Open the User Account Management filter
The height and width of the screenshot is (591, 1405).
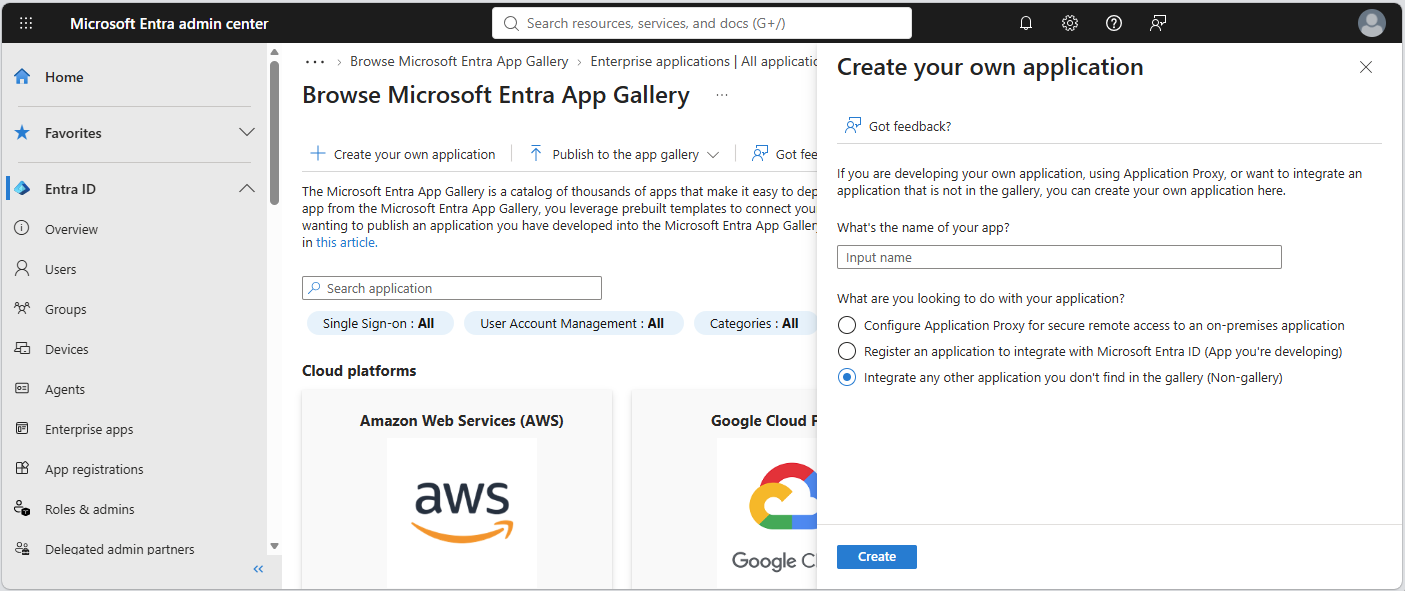point(573,323)
